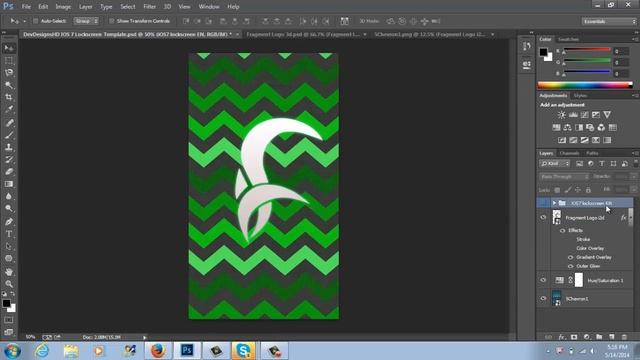The width and height of the screenshot is (640, 360).
Task: Open the Pass Through blend mode dropdown
Action: 564,177
